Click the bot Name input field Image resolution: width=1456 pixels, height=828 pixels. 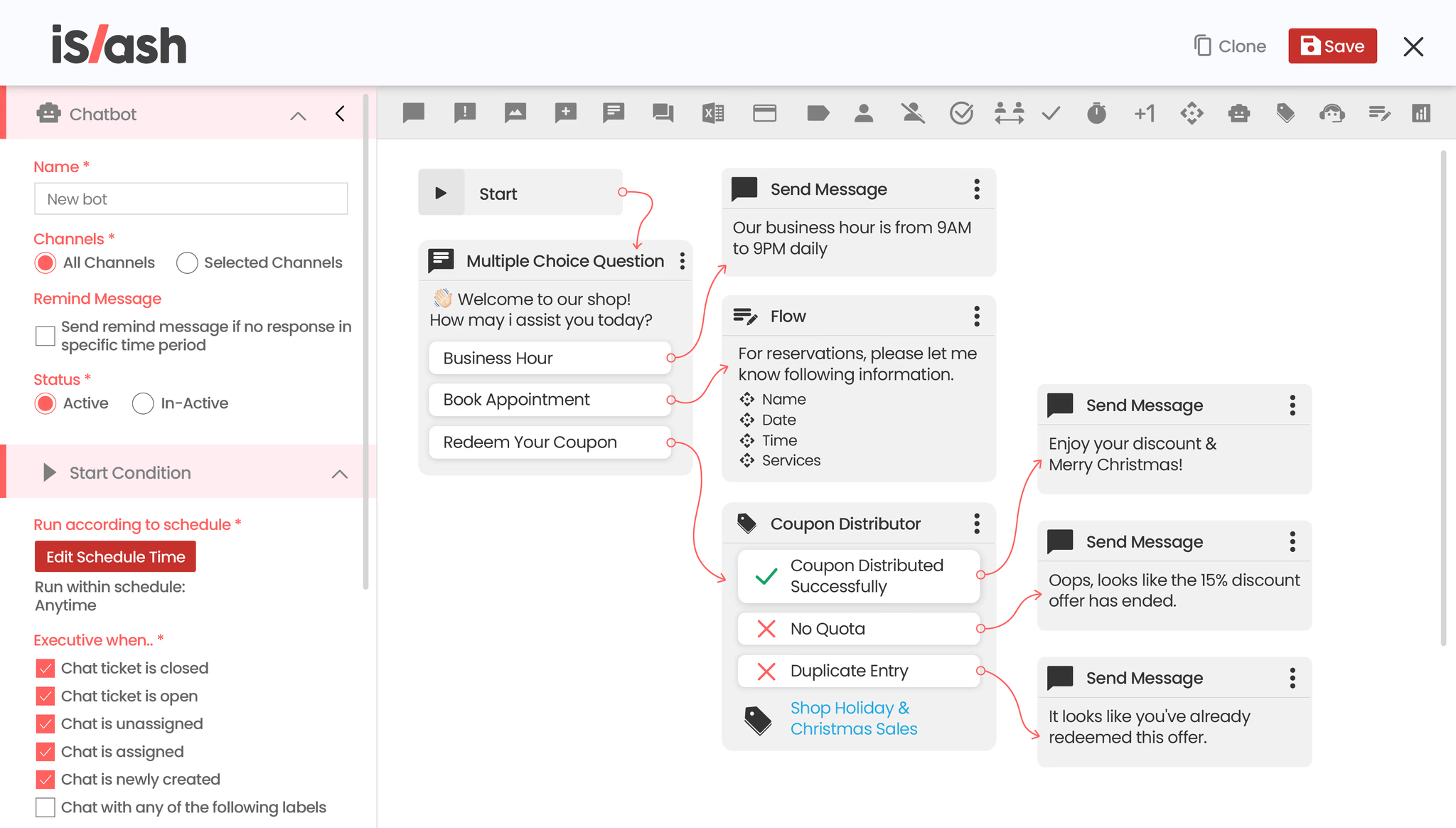191,199
